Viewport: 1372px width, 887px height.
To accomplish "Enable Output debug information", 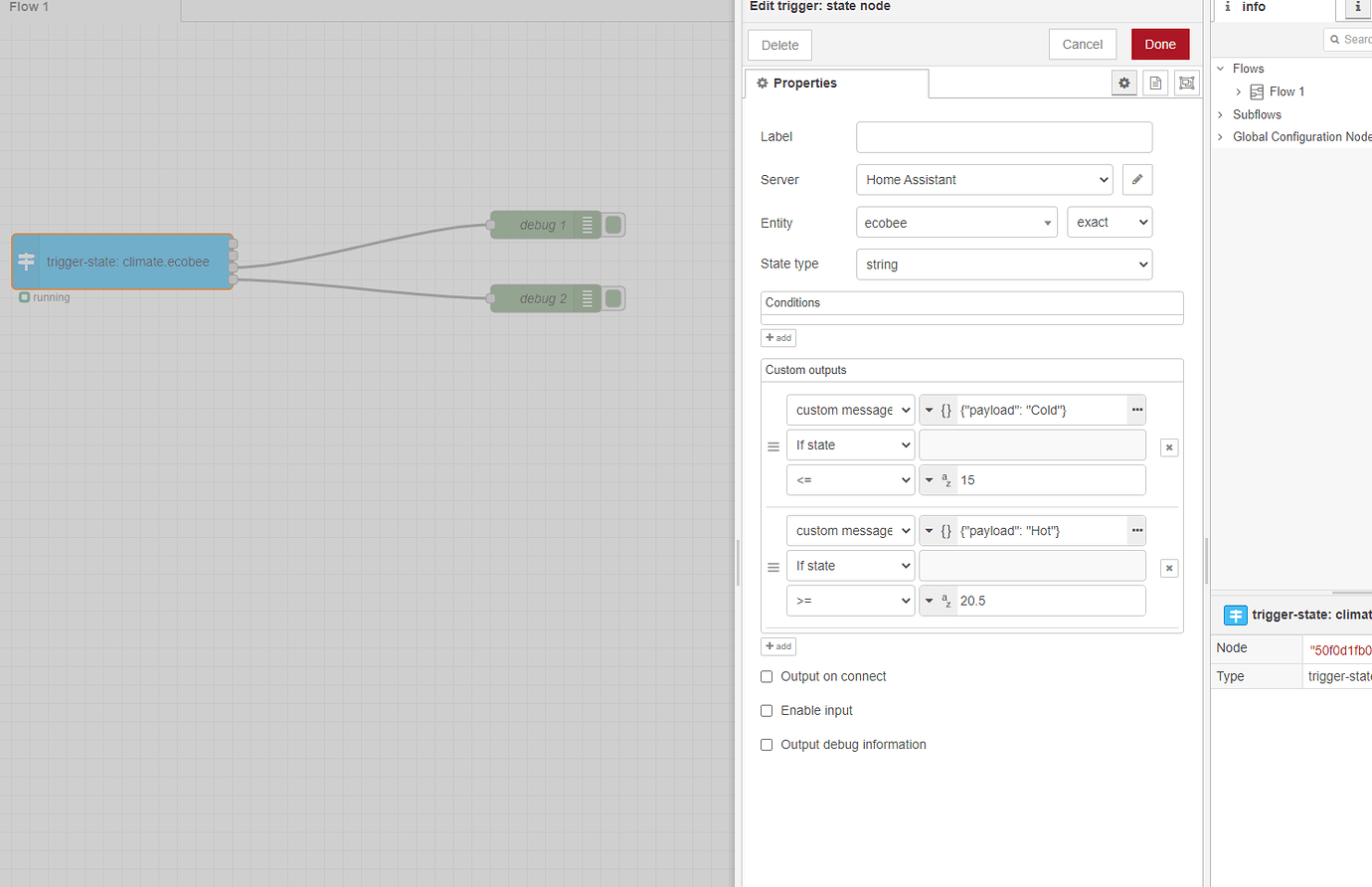I will 767,744.
